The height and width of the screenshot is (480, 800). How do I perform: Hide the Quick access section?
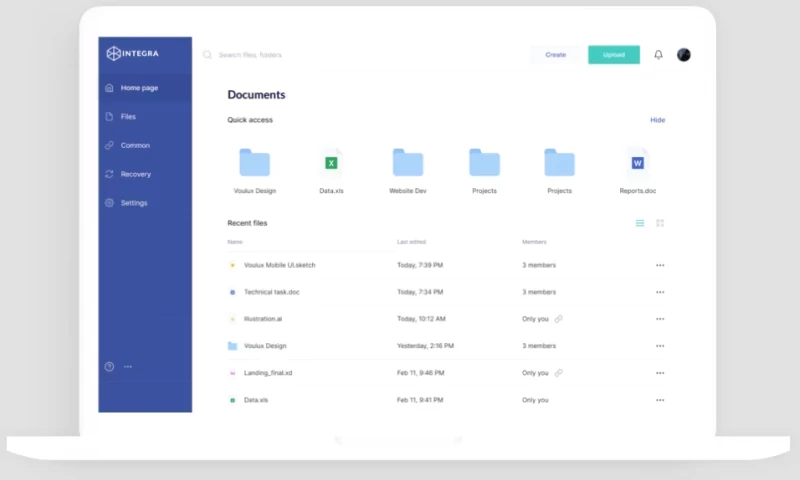[657, 120]
